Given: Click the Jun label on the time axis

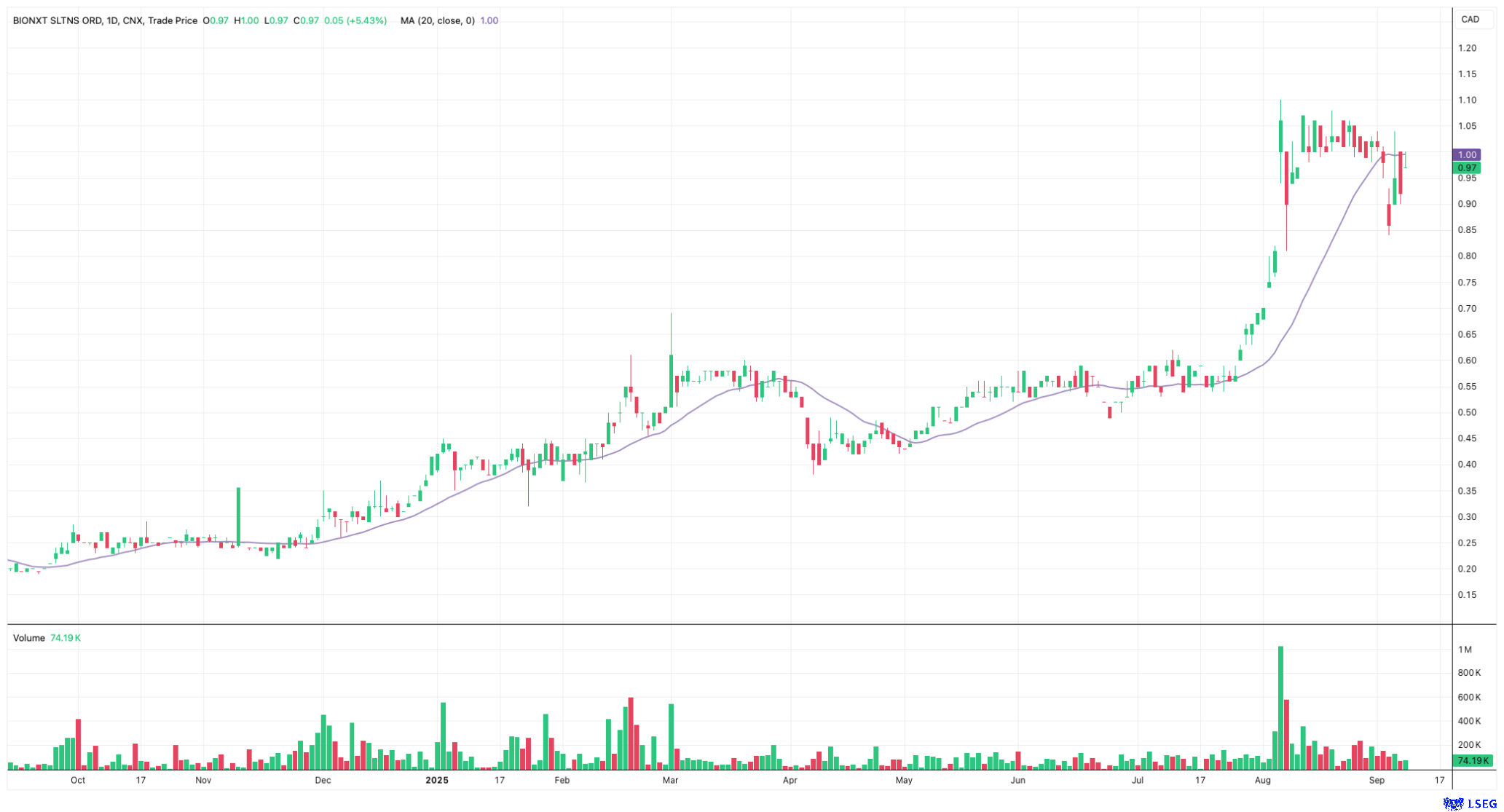Looking at the screenshot, I should 1017,780.
